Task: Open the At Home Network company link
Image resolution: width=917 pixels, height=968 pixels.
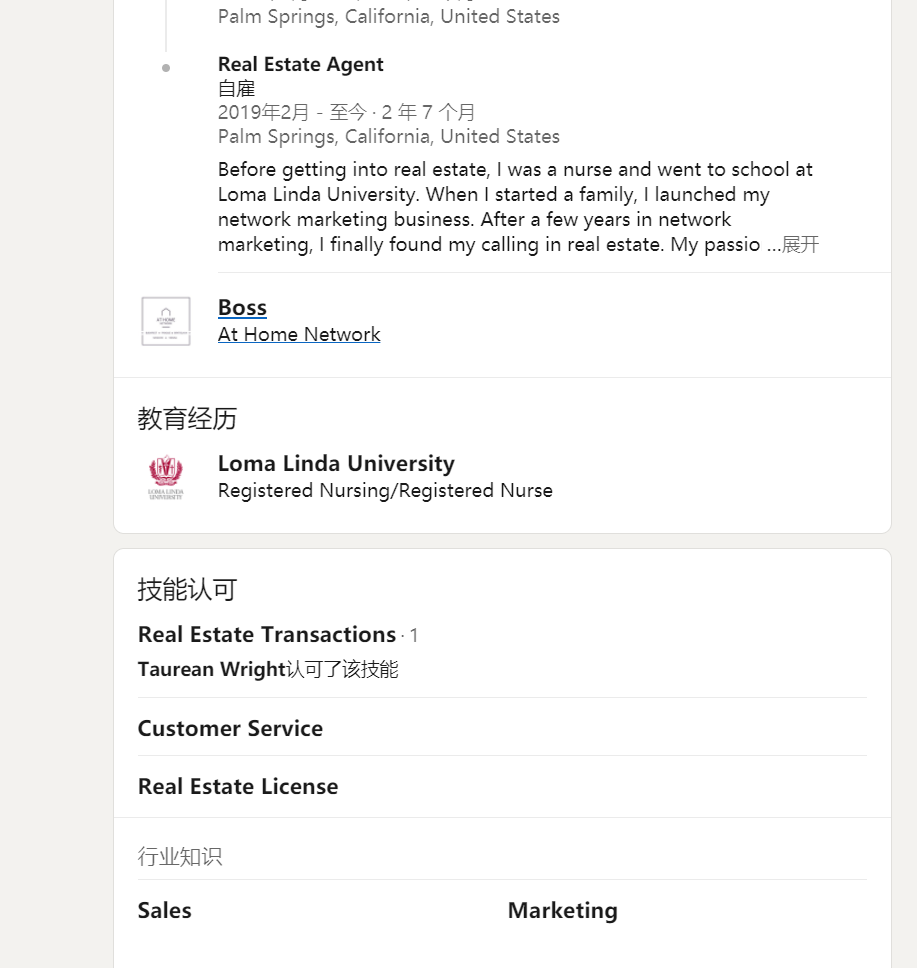Action: 299,334
